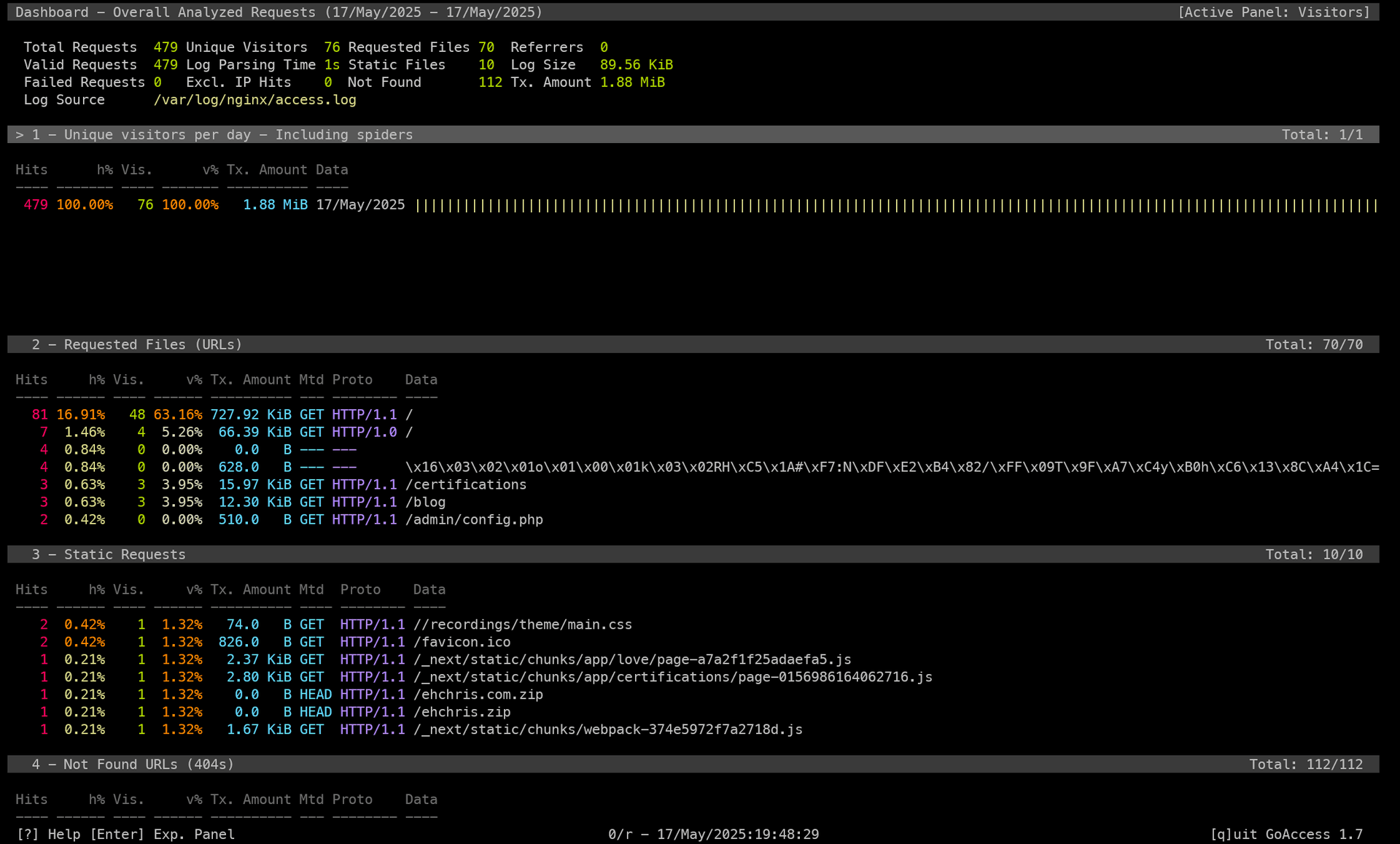Select the HTTP/1.0 protocol entry
The image size is (1400, 844).
[x=365, y=432]
